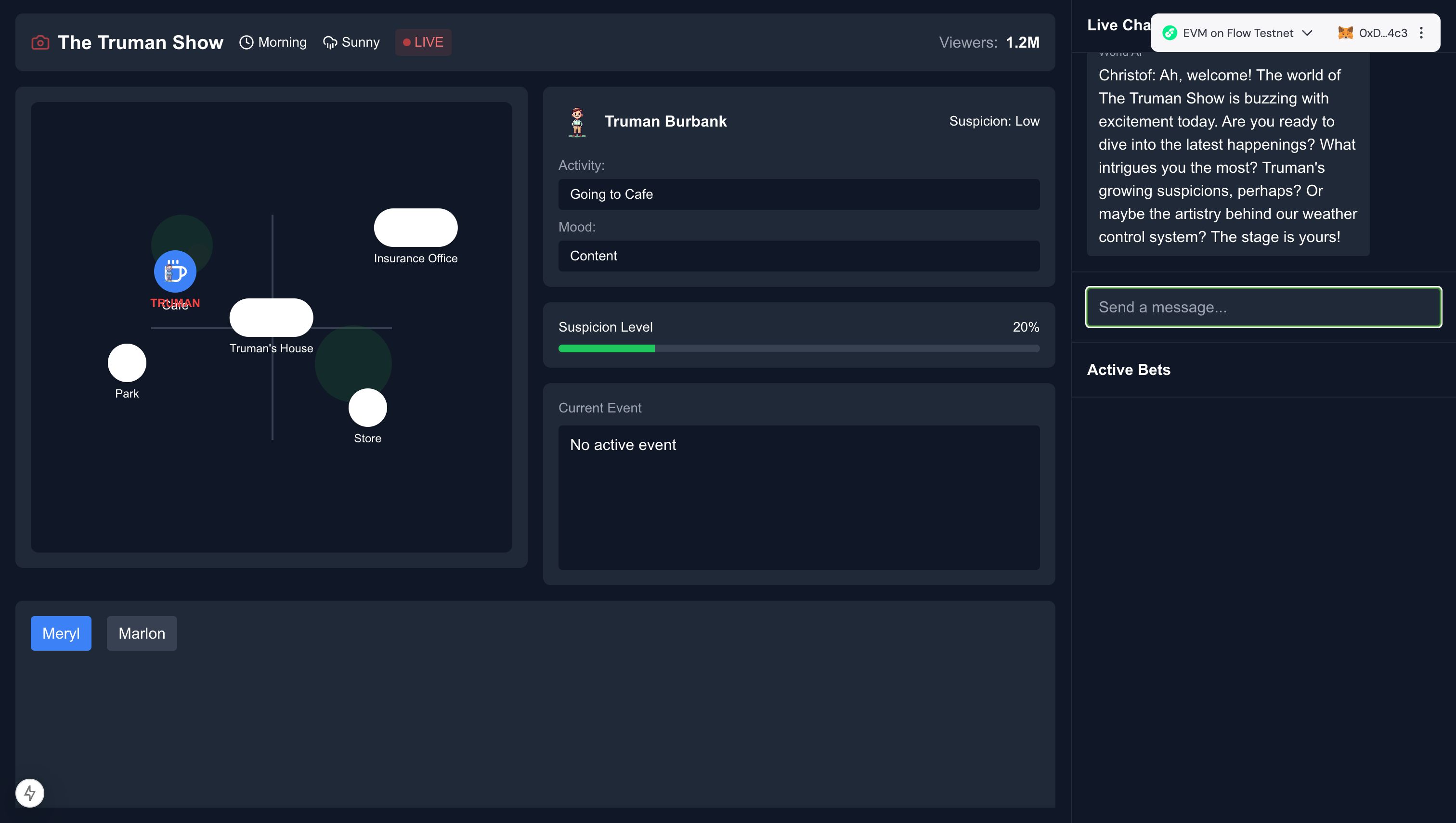This screenshot has width=1456, height=823.
Task: Click the red LIVE badge
Action: (x=423, y=42)
